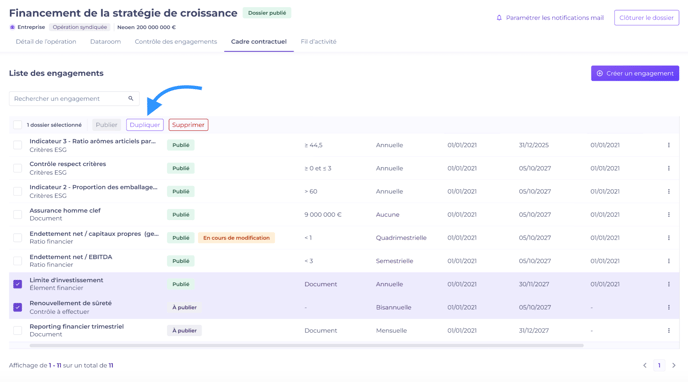Click the notifications bell icon
This screenshot has height=382, width=688.
pyautogui.click(x=499, y=18)
